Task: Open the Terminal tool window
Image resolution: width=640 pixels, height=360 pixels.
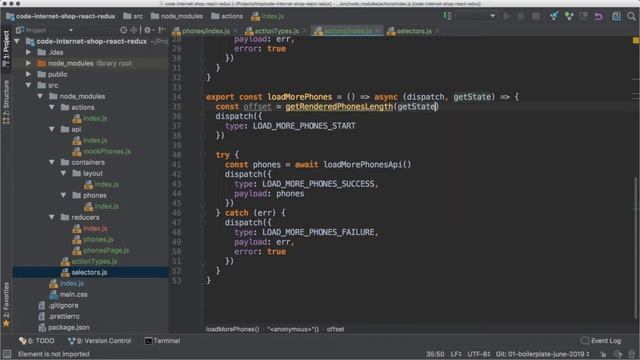Action: [x=162, y=340]
